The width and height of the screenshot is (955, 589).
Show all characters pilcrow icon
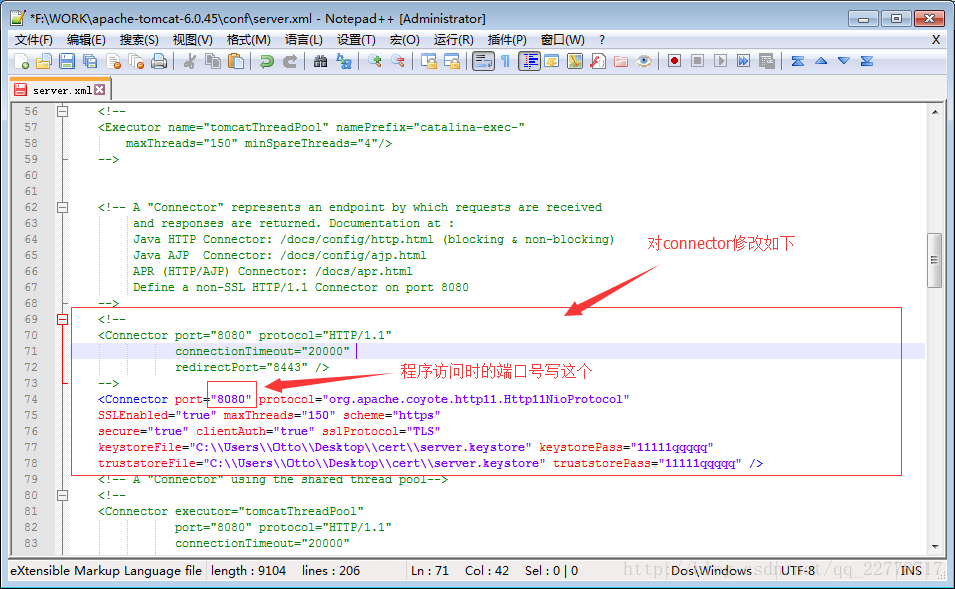point(506,62)
